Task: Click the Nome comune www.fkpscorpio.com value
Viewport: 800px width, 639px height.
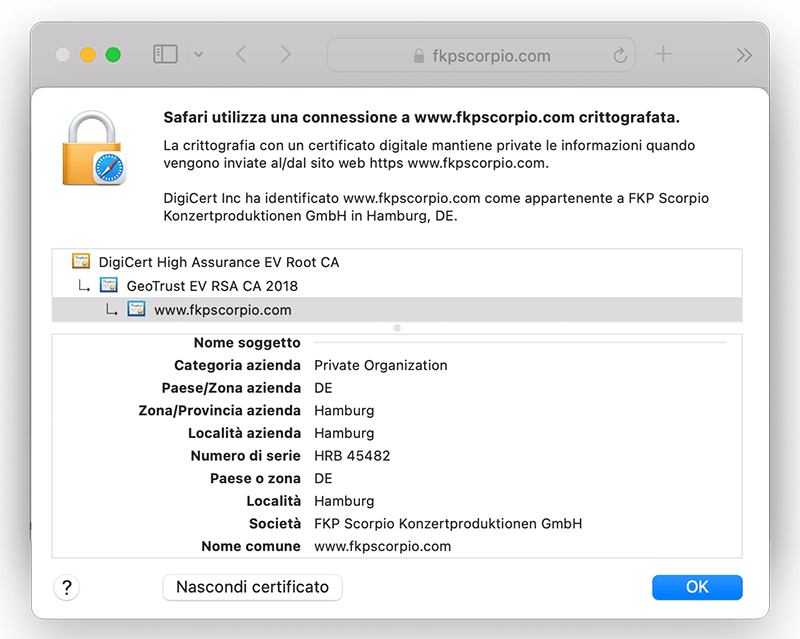Action: coord(383,547)
